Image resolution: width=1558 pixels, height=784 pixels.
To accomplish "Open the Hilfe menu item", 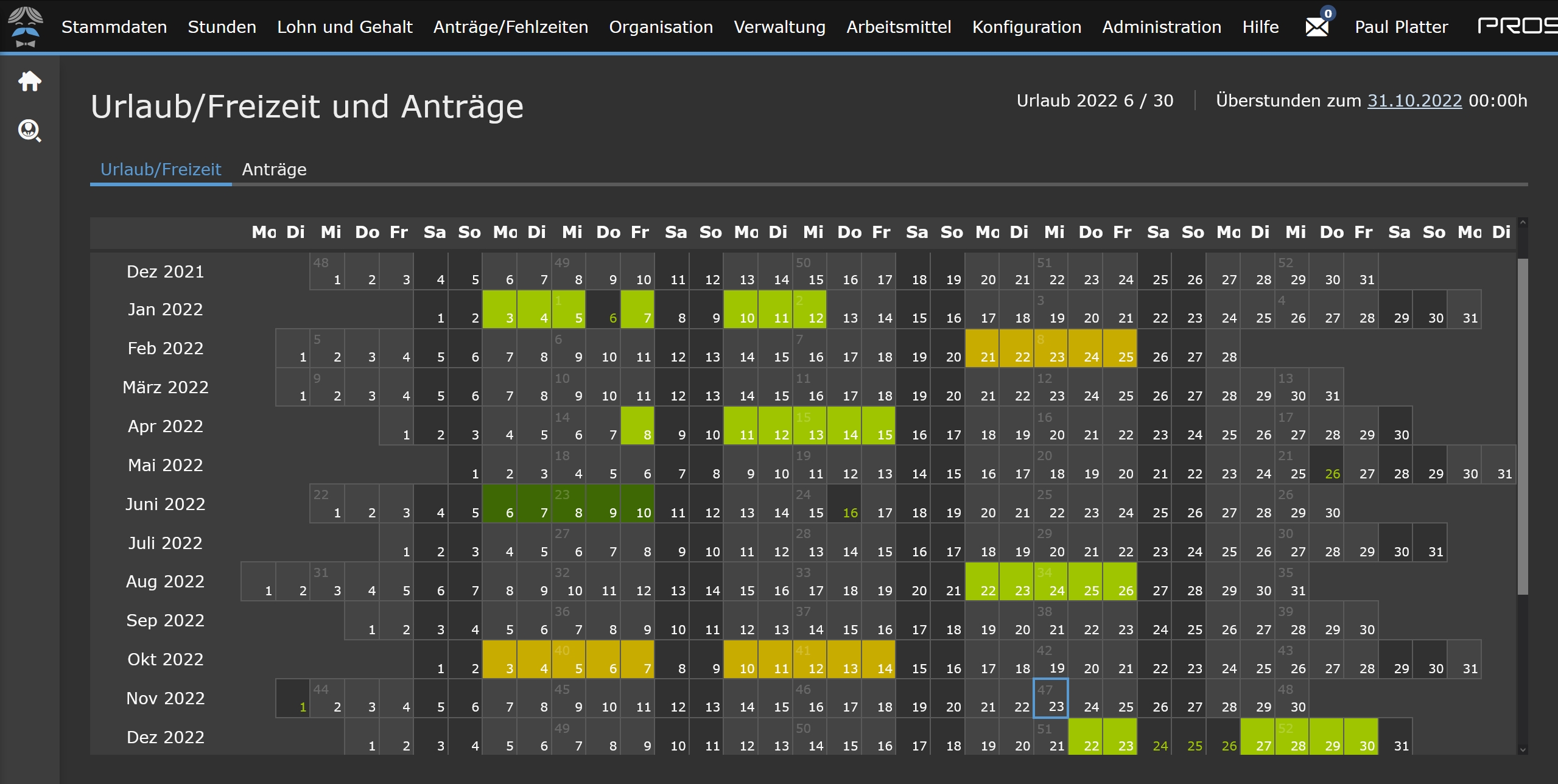I will [x=1260, y=27].
